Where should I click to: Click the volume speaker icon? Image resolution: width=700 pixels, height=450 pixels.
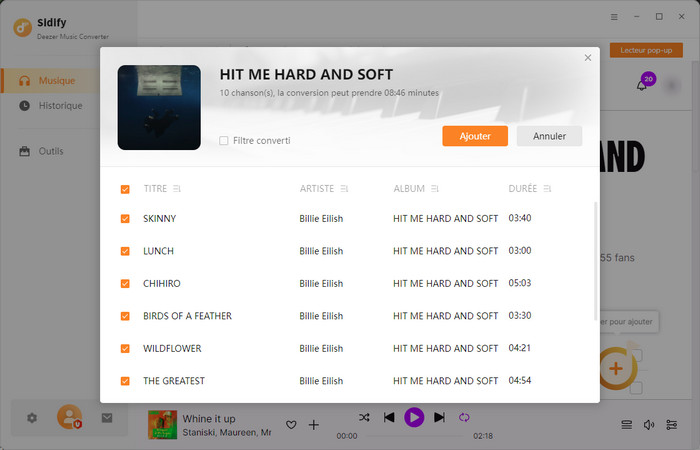coord(649,425)
